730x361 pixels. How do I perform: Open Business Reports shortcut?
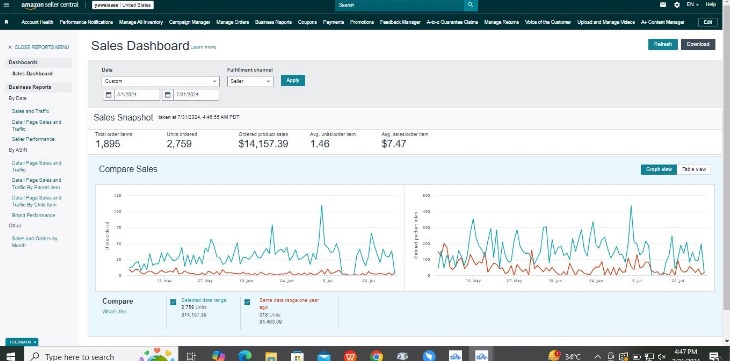click(x=273, y=22)
